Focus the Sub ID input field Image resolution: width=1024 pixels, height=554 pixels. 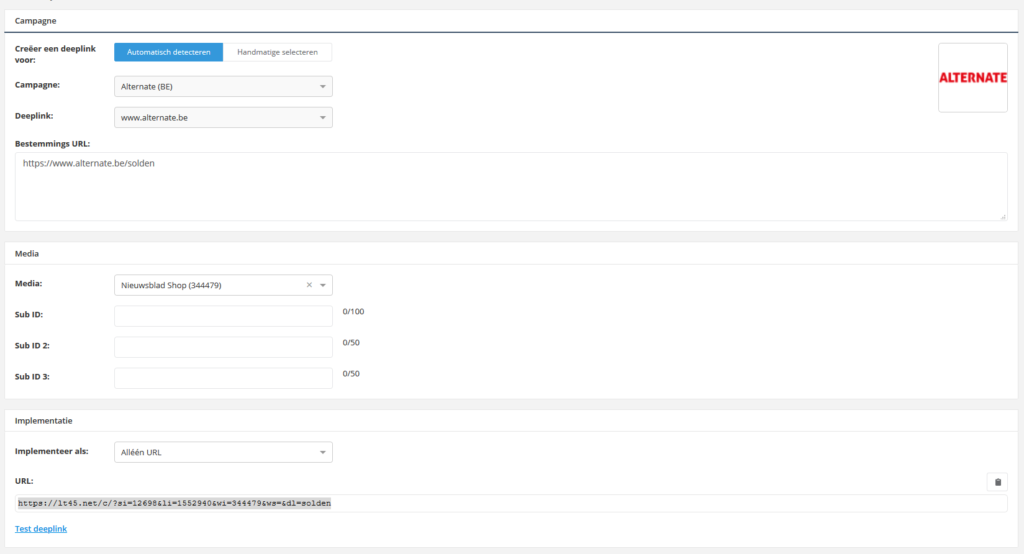pyautogui.click(x=223, y=317)
